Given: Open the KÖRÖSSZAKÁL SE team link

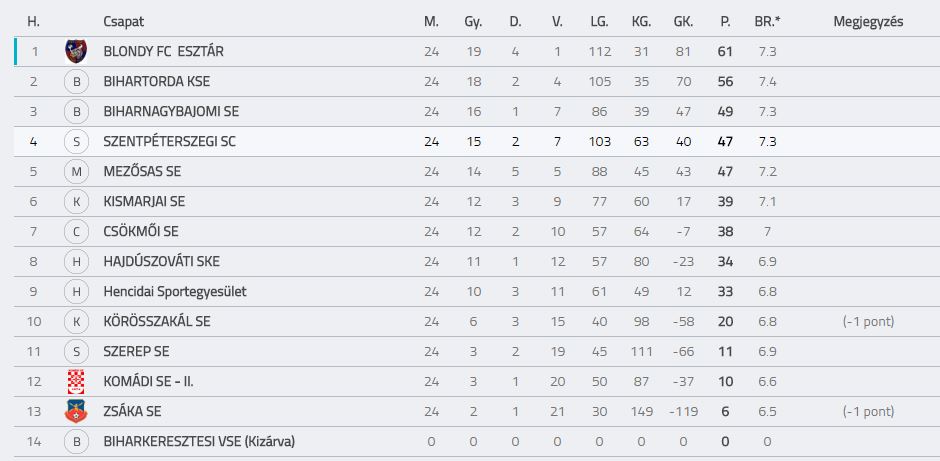Looking at the screenshot, I should click(156, 321).
